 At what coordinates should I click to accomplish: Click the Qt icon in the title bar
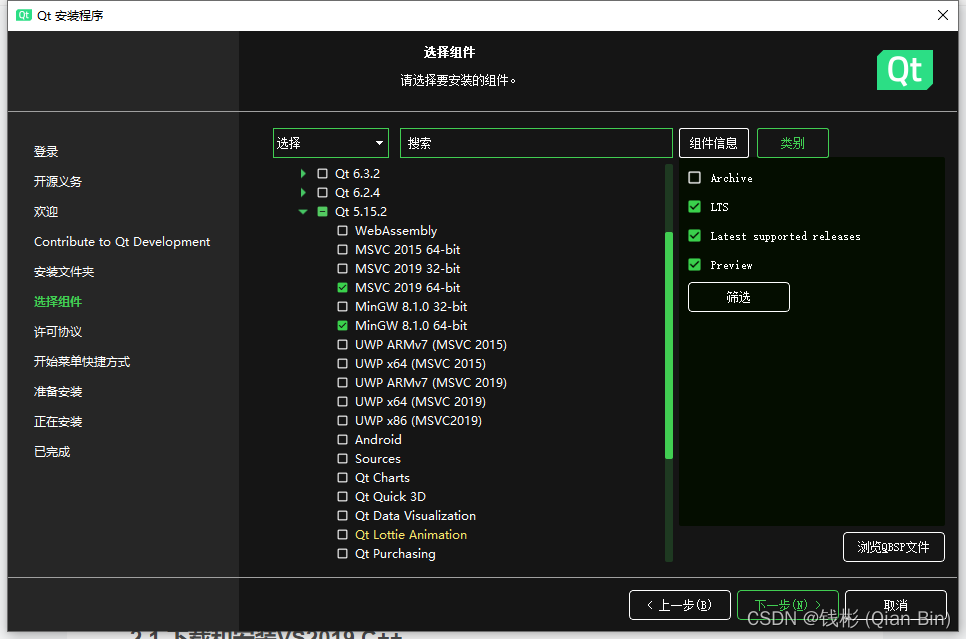(23, 15)
